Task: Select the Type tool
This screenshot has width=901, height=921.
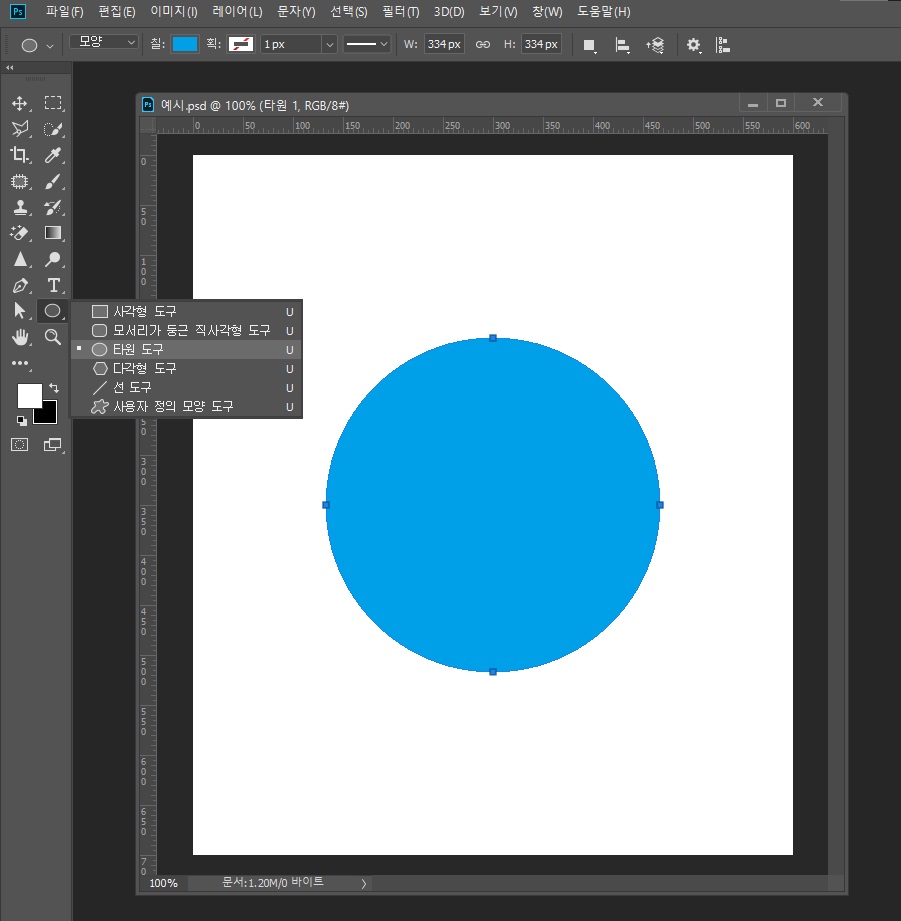Action: coord(53,285)
